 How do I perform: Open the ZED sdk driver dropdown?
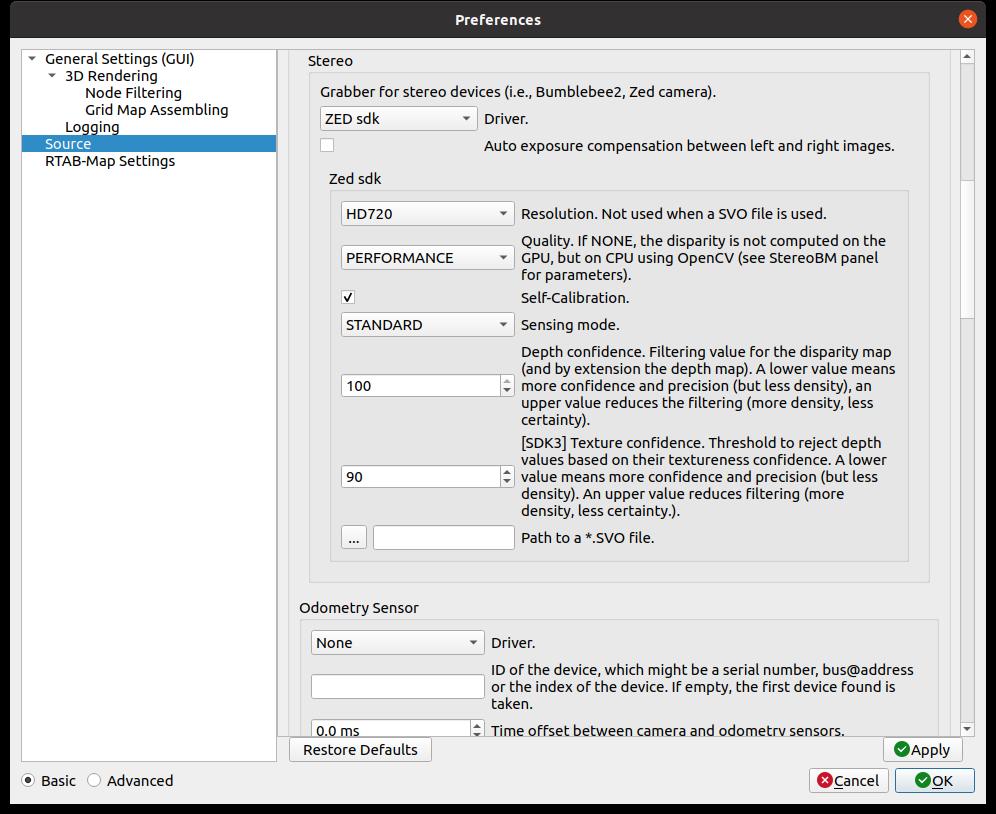point(398,119)
